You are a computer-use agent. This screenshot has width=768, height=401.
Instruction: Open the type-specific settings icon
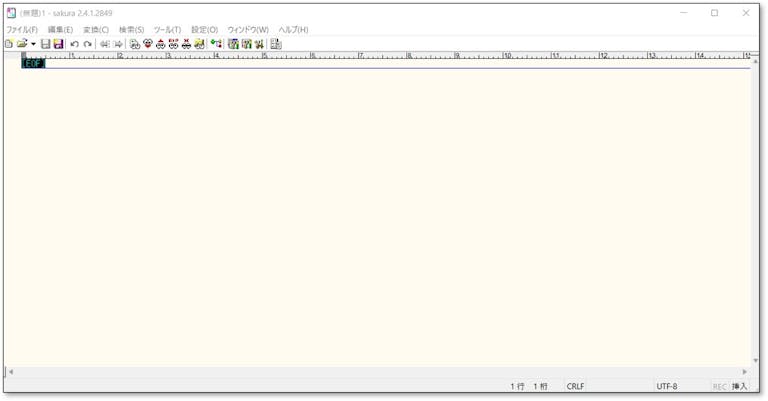click(246, 44)
